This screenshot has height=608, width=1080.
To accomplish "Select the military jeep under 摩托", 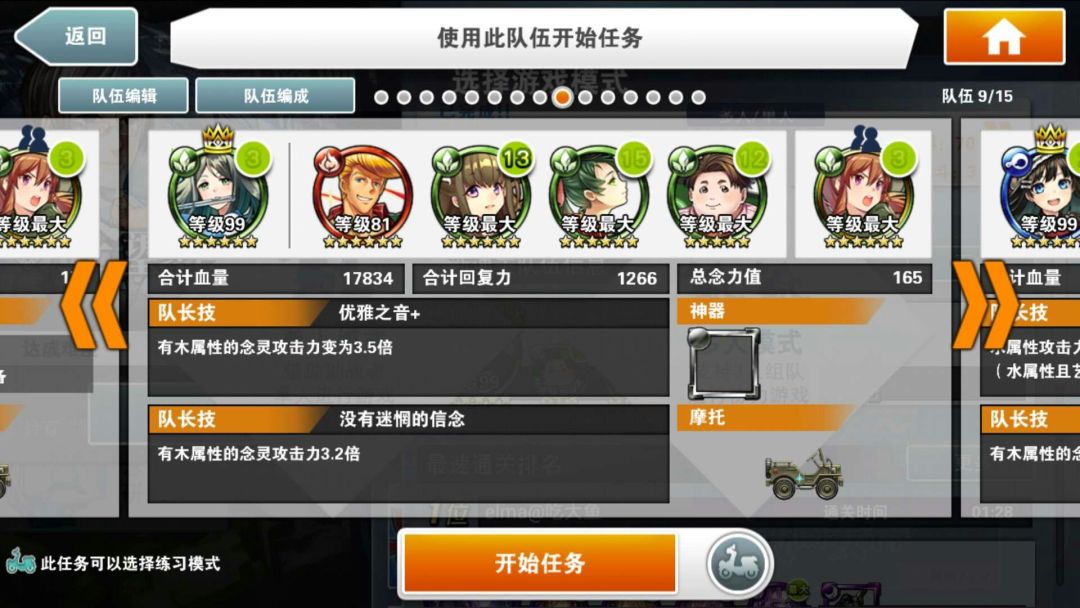I will (803, 474).
